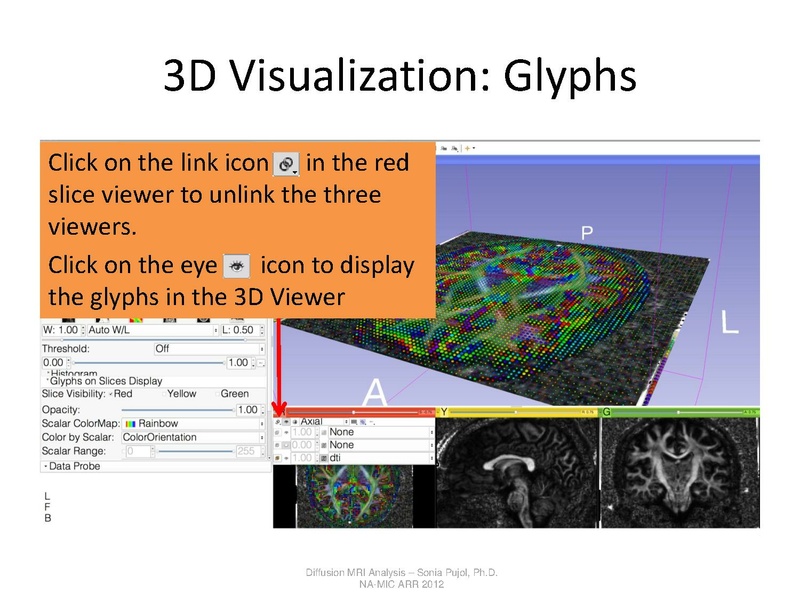Open the Auto W/L dropdown
Image resolution: width=800 pixels, height=600 pixels.
coord(153,330)
